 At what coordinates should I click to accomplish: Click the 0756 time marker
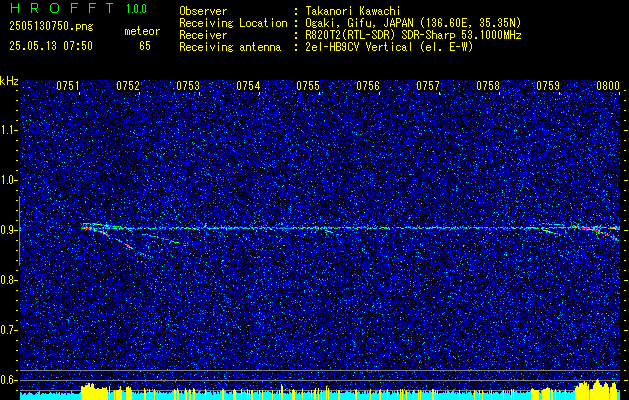368,86
